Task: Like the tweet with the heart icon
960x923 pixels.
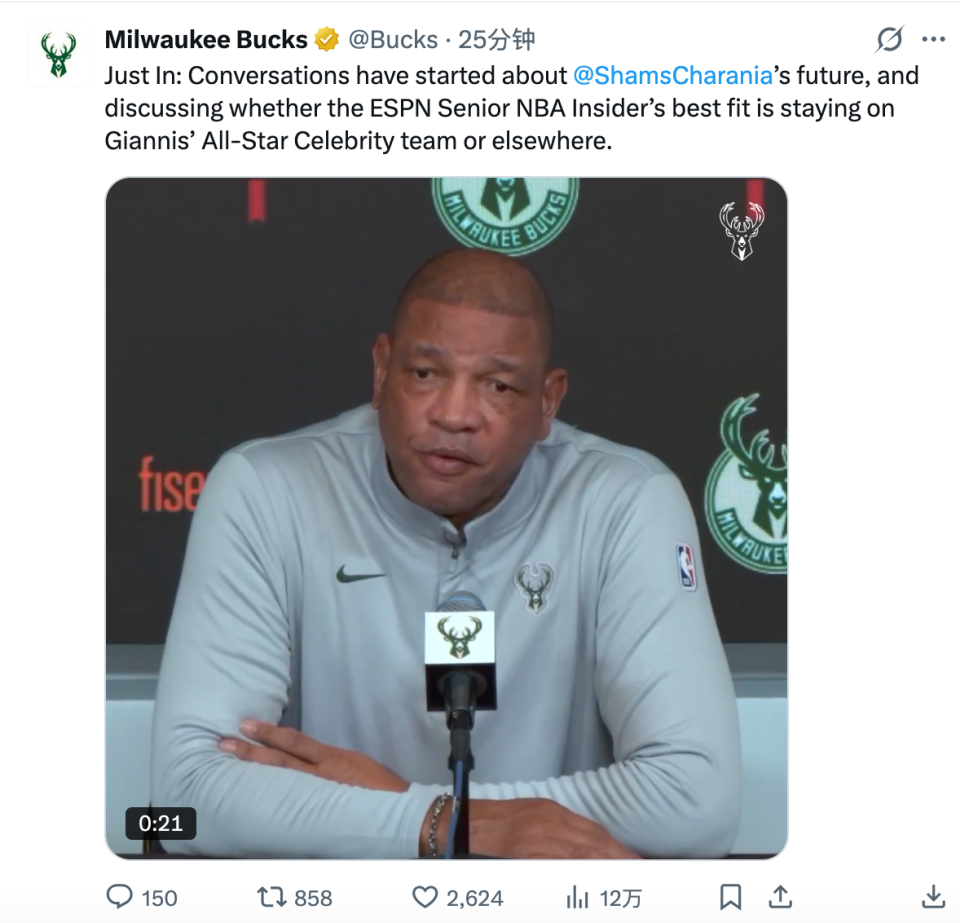Action: coord(426,896)
